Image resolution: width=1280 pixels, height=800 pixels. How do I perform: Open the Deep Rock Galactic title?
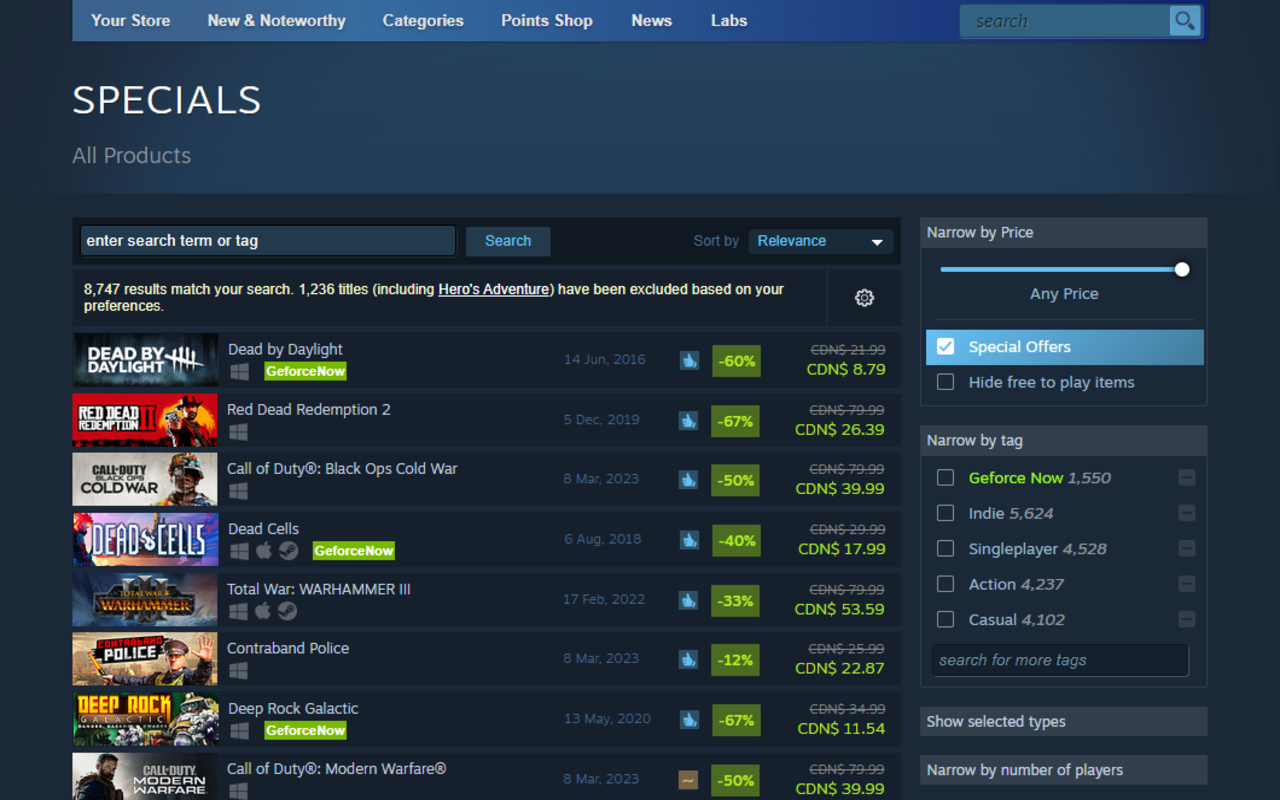[293, 708]
